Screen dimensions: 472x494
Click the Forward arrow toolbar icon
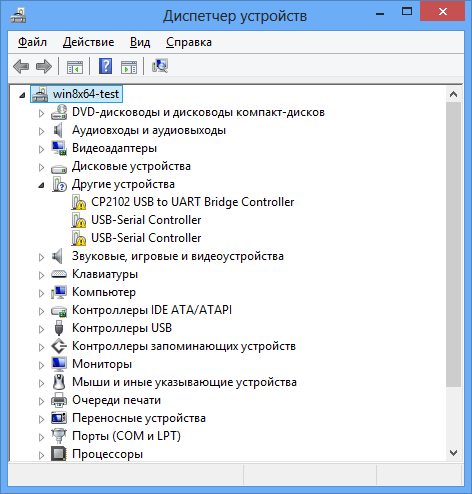pyautogui.click(x=44, y=66)
